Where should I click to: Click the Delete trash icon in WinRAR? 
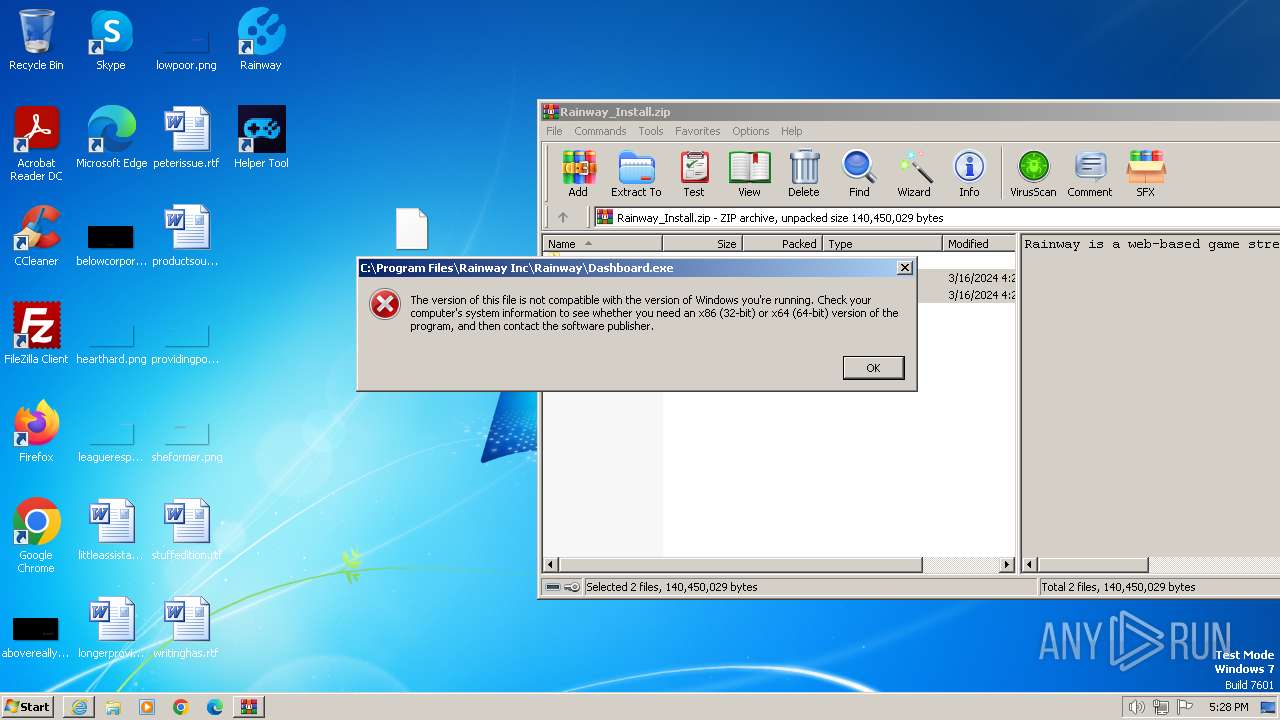pyautogui.click(x=804, y=174)
